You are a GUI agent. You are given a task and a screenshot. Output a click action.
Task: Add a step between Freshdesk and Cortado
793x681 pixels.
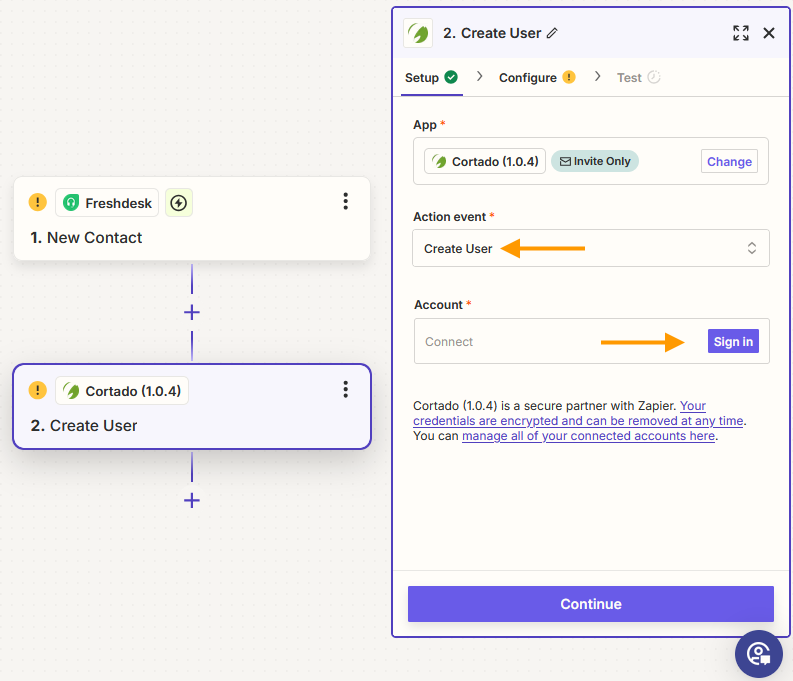192,312
